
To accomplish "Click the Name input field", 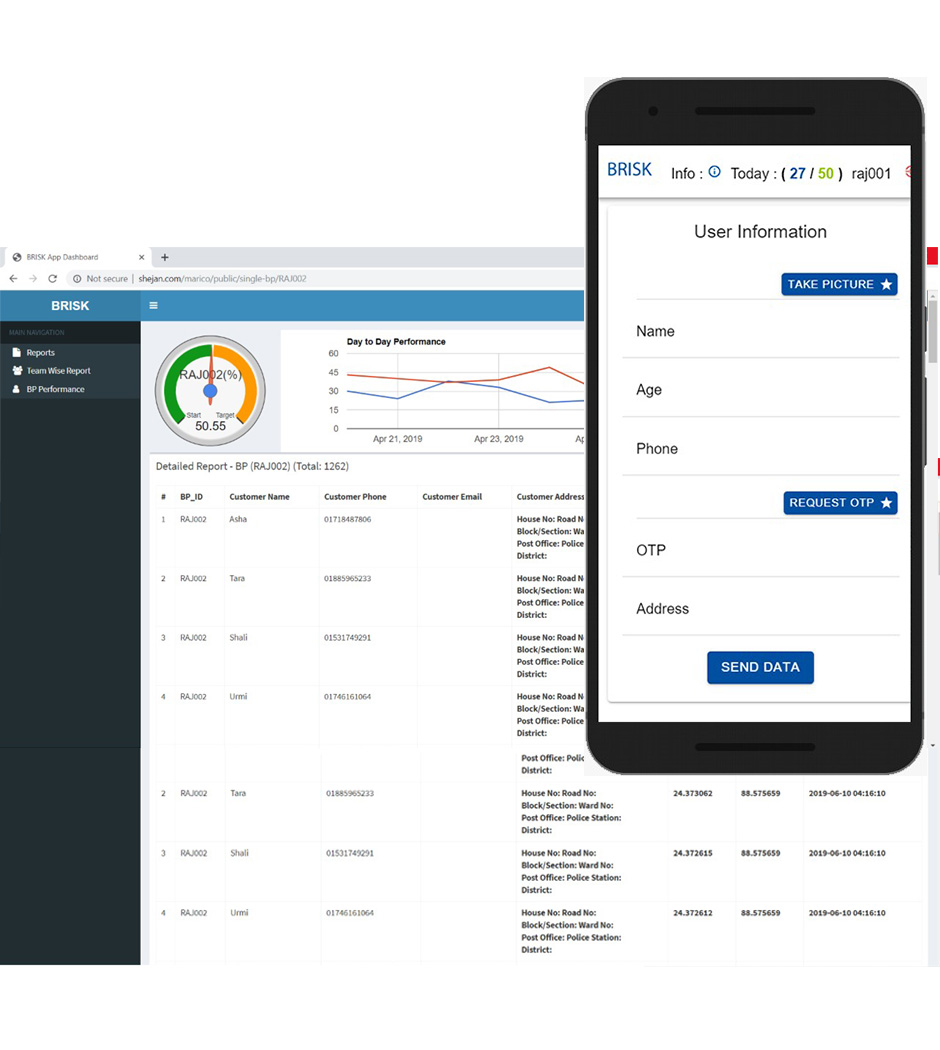I will click(x=761, y=331).
